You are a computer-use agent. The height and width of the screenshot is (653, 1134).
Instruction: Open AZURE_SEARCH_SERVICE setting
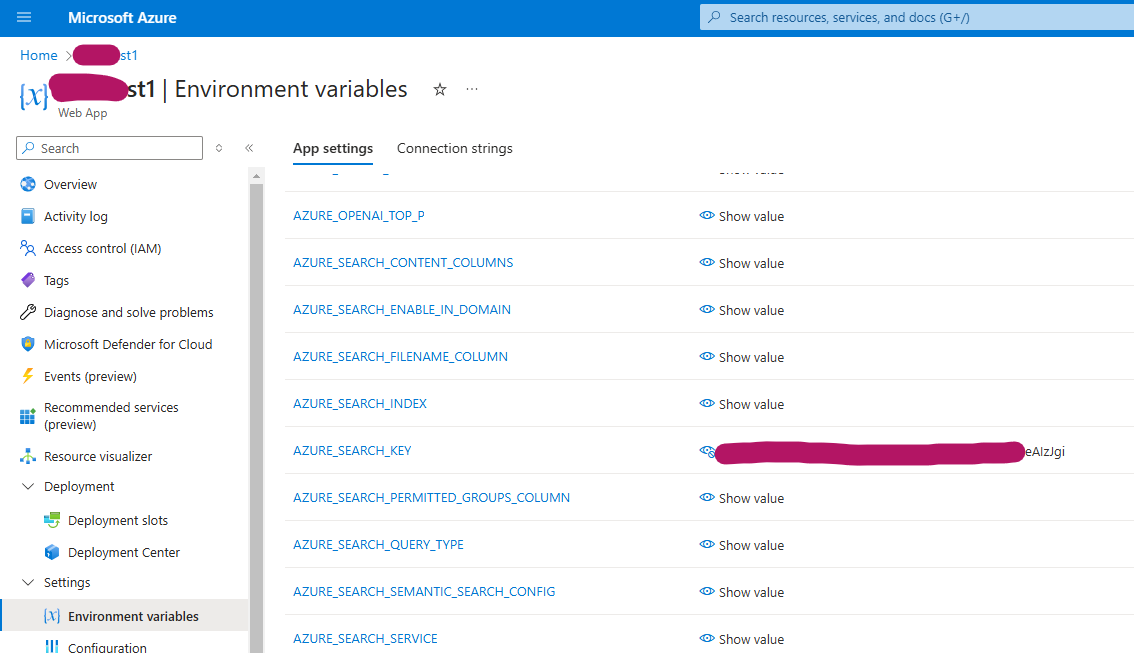(x=365, y=639)
